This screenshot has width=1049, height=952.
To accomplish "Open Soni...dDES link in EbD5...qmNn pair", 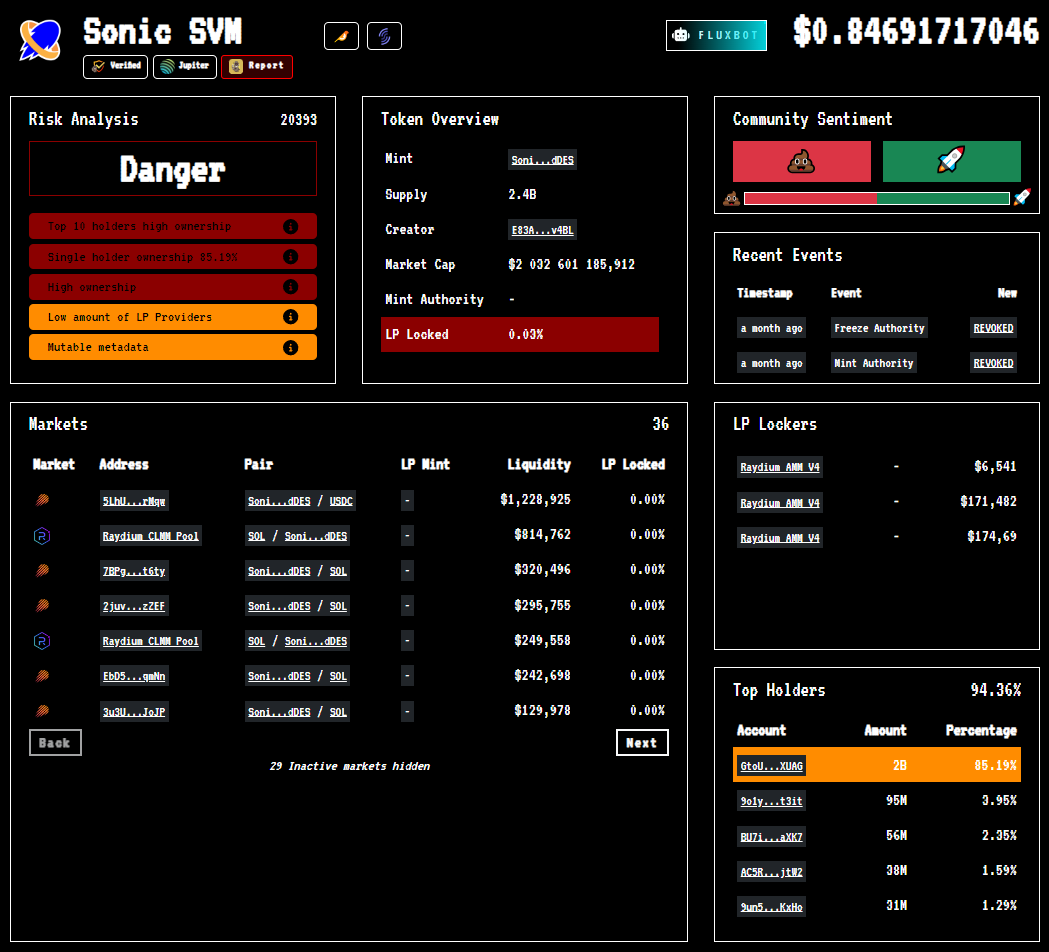I will pos(279,676).
